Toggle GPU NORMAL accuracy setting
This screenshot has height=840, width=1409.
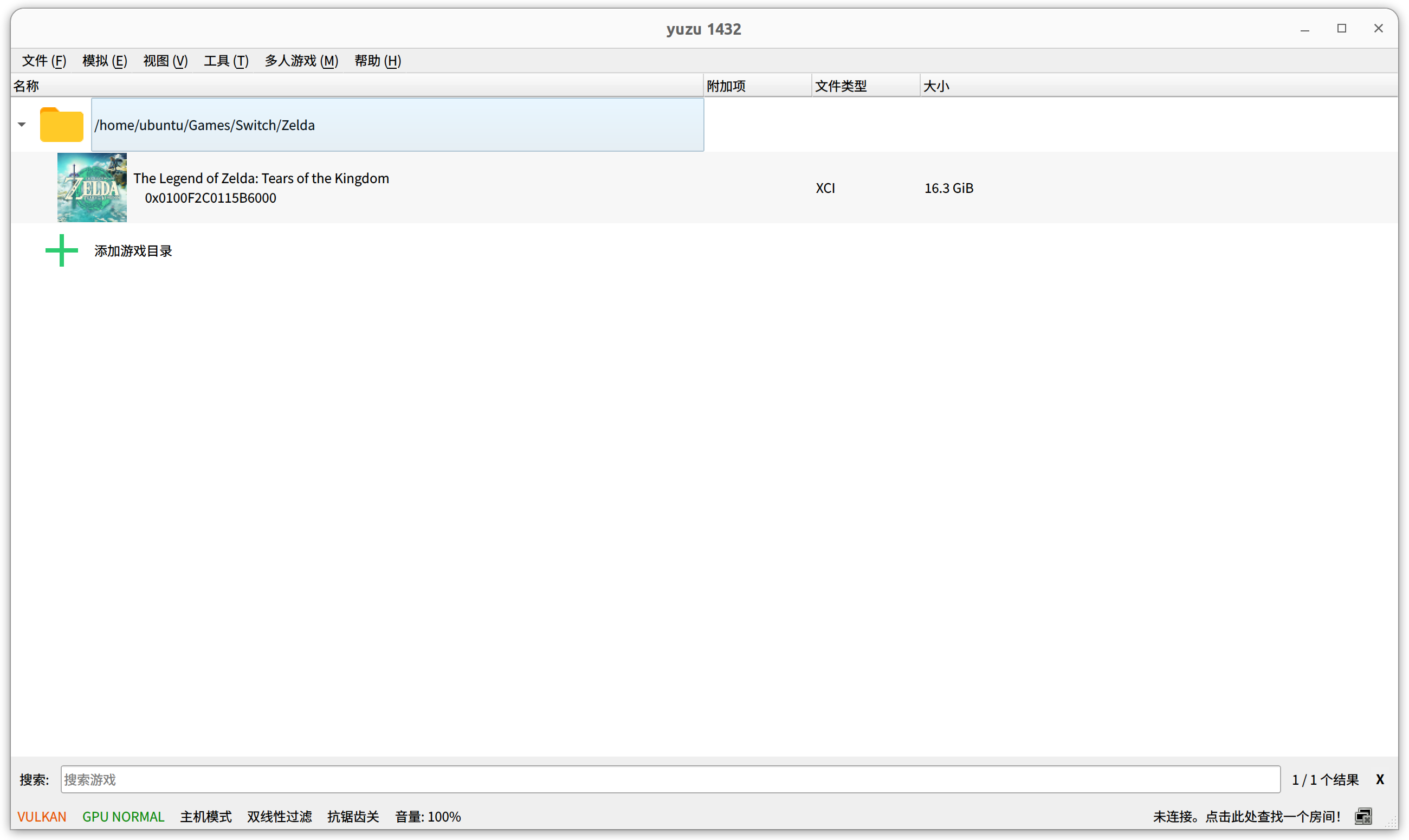click(x=124, y=816)
